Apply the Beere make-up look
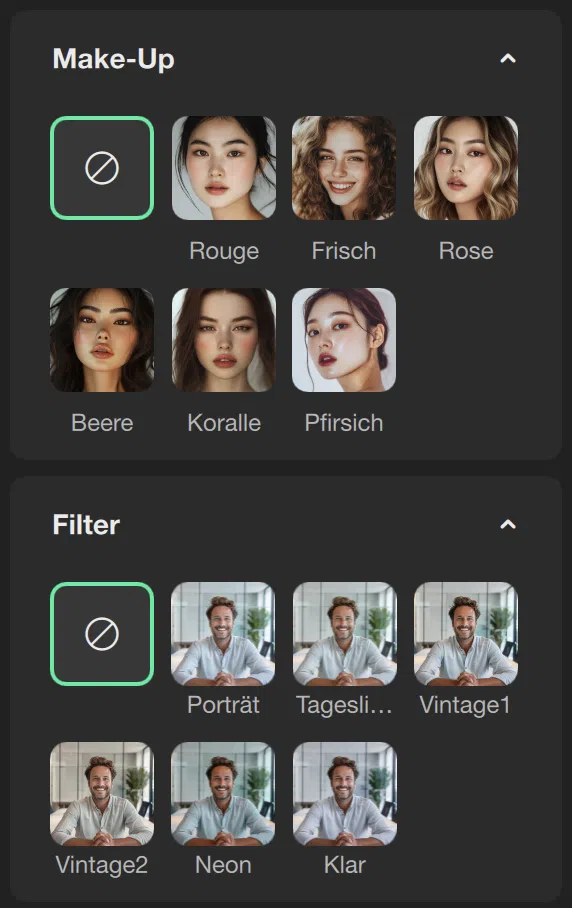 [102, 340]
